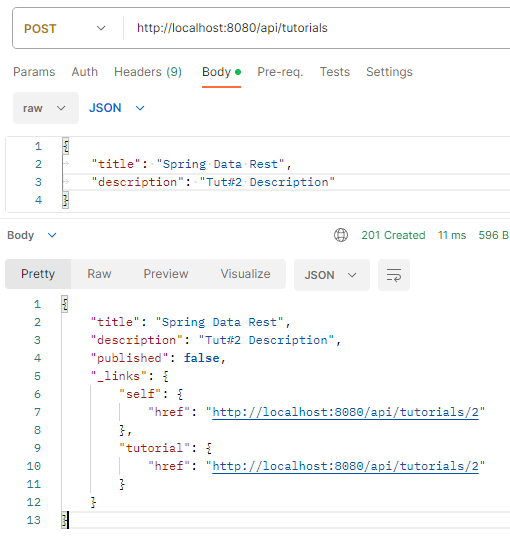This screenshot has width=510, height=540.
Task: Open the response JSON format dropdown
Action: 332,275
